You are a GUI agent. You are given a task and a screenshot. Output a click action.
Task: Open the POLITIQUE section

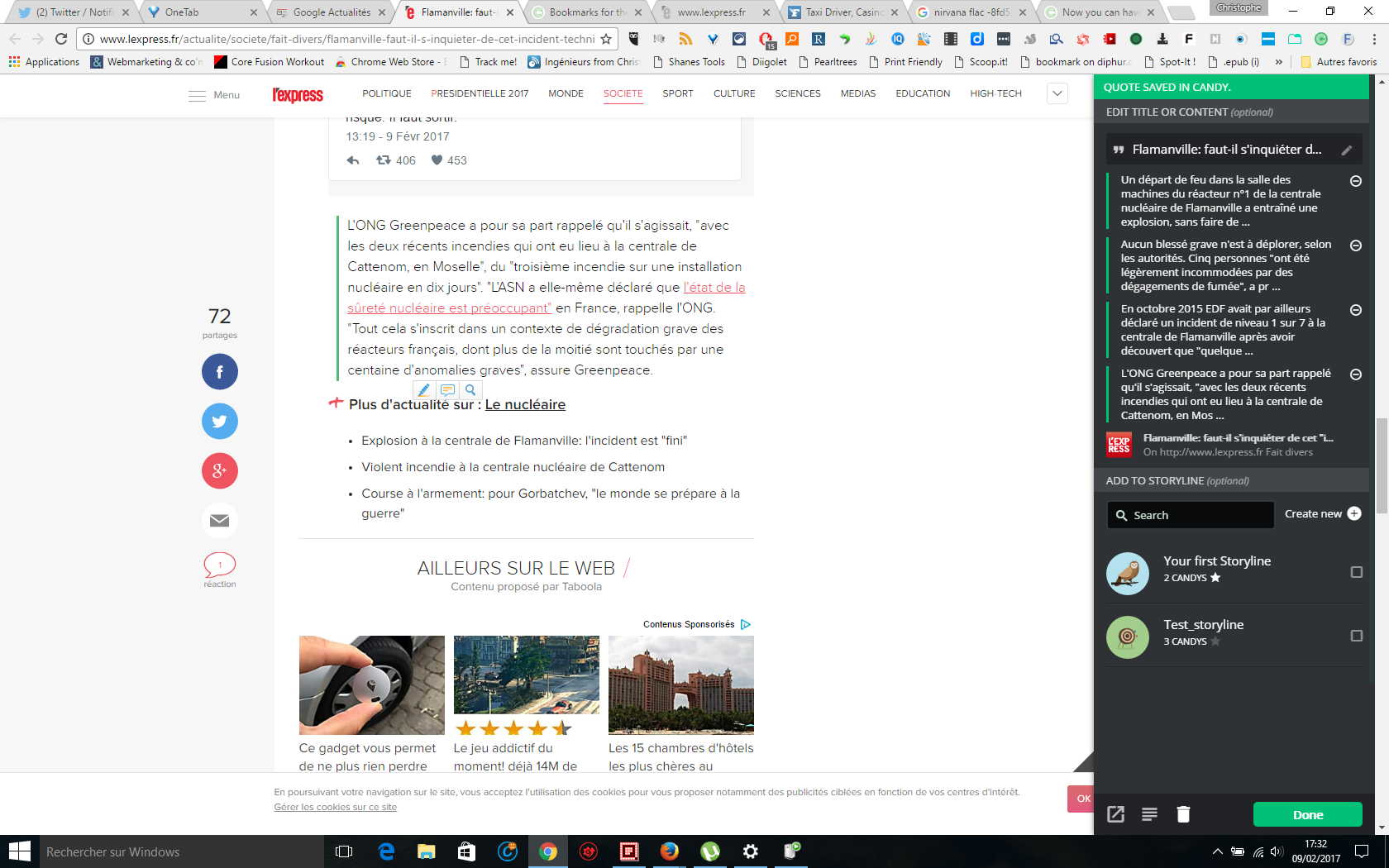[386, 93]
